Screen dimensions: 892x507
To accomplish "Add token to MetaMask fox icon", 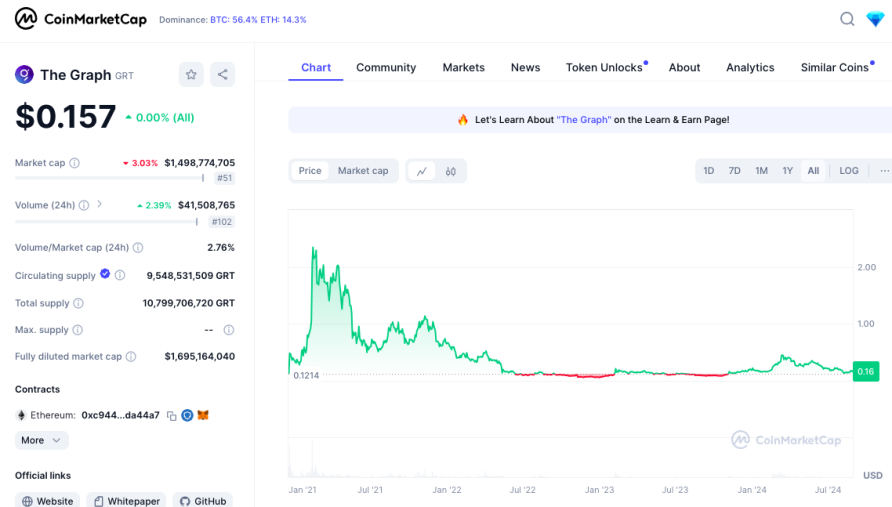I will tap(203, 415).
